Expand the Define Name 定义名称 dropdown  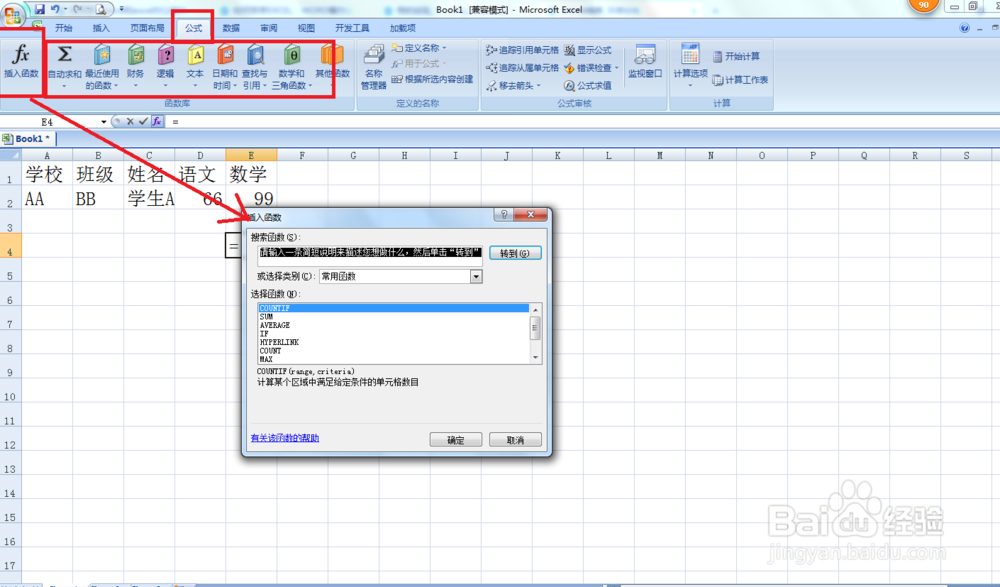[x=445, y=48]
